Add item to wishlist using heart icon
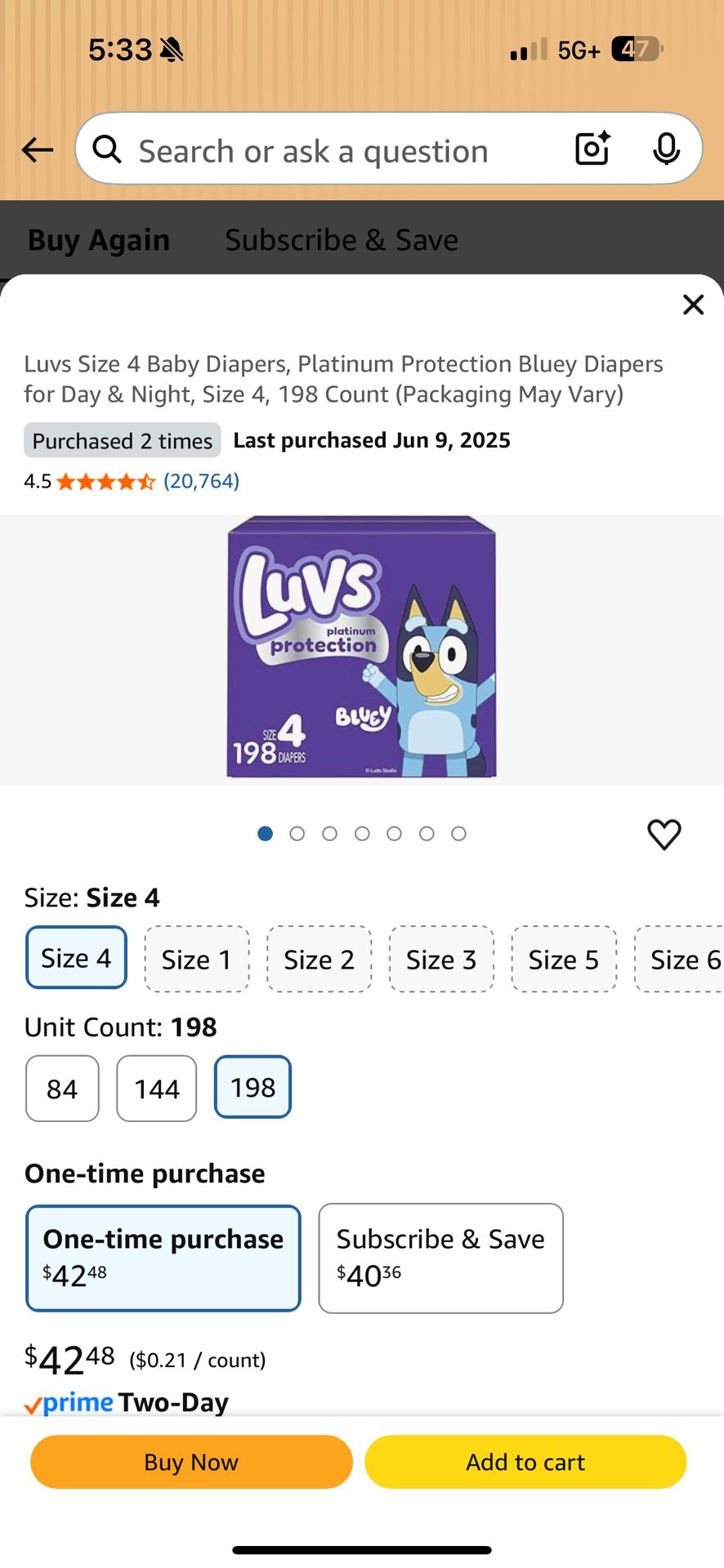 664,834
